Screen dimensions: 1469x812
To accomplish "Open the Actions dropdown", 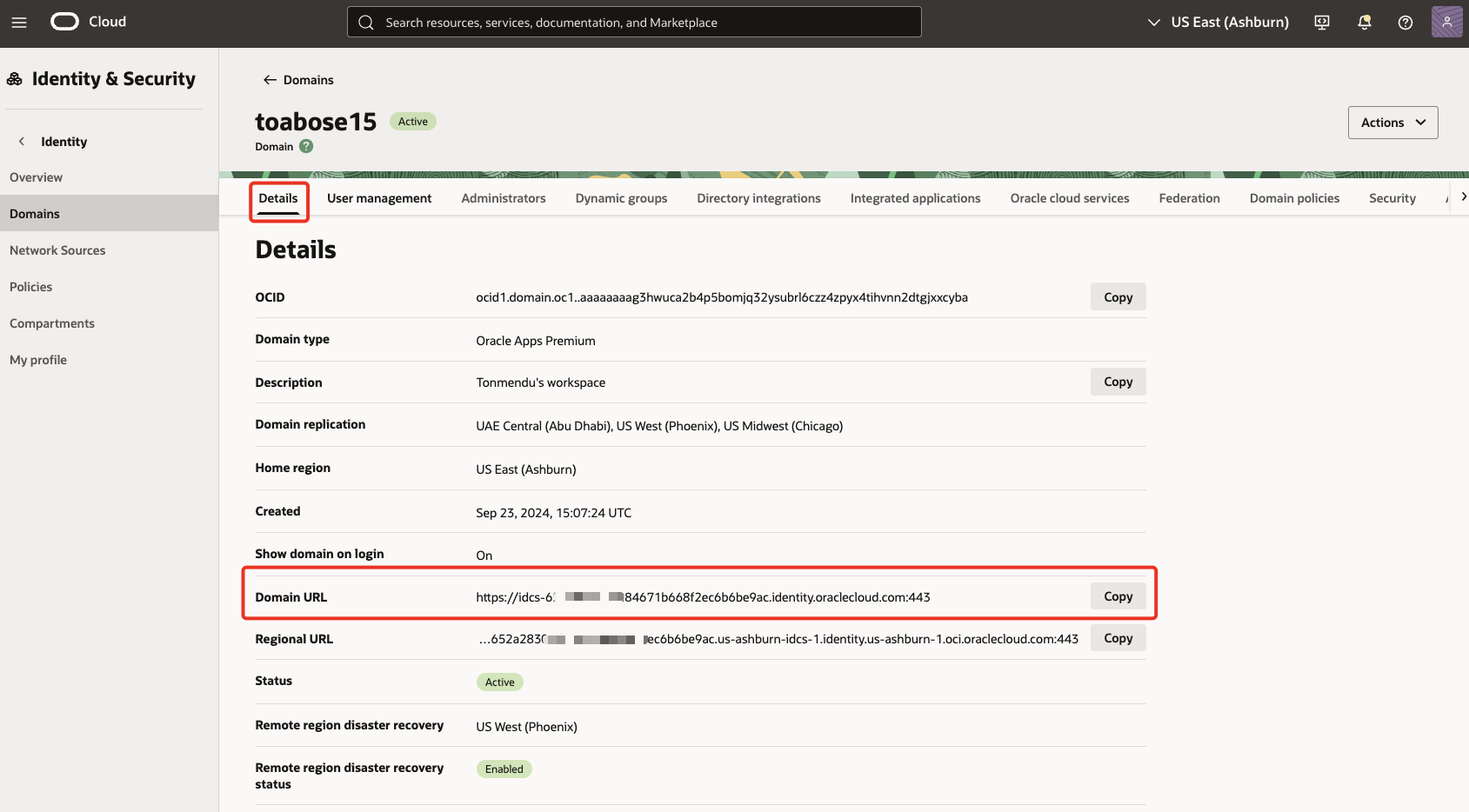I will 1392,122.
